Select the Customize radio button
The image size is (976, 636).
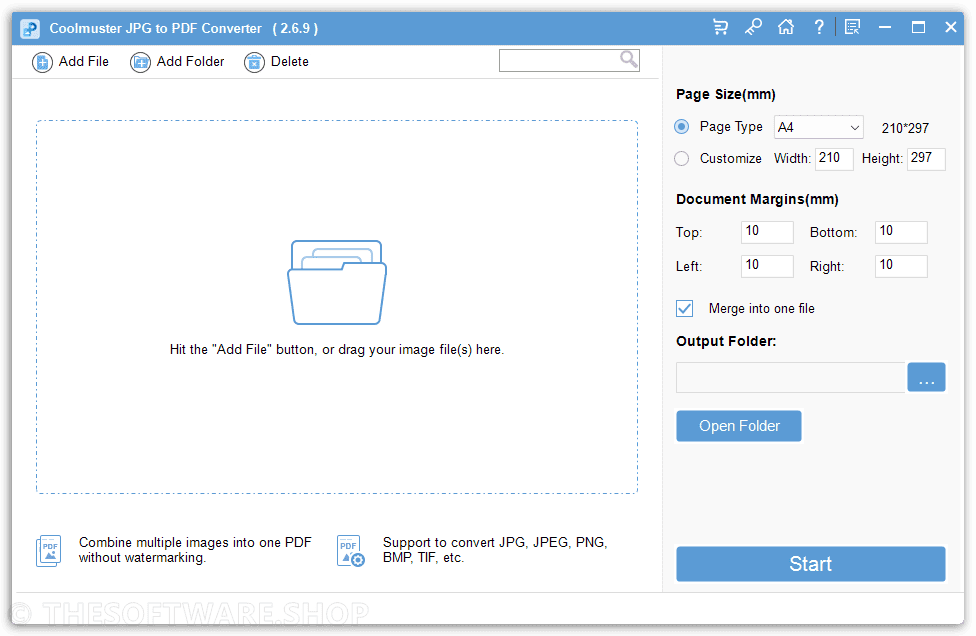click(x=682, y=159)
